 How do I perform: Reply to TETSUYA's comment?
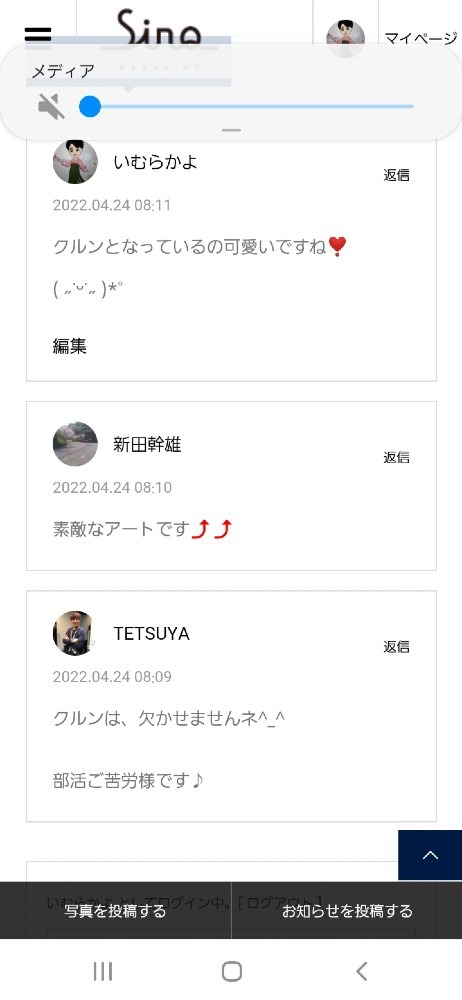(396, 647)
